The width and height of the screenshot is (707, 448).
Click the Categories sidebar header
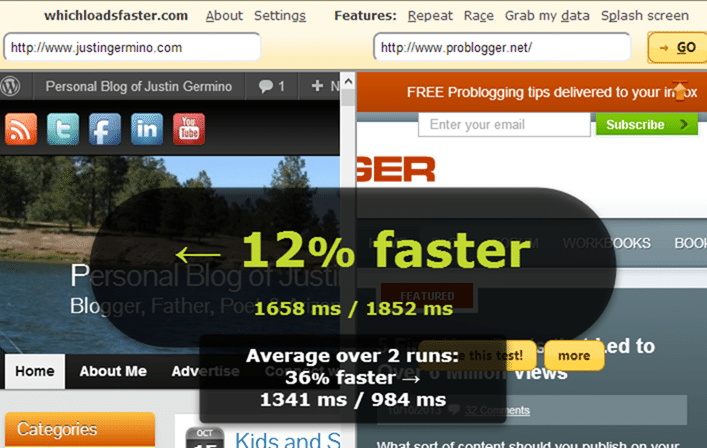coord(80,430)
